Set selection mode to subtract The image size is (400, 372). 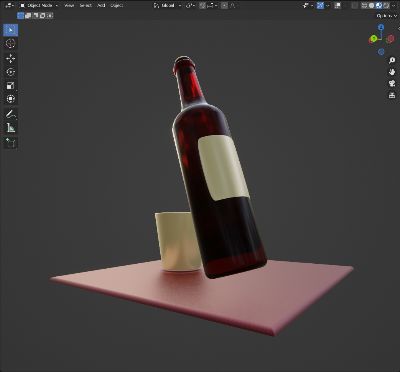coord(35,15)
